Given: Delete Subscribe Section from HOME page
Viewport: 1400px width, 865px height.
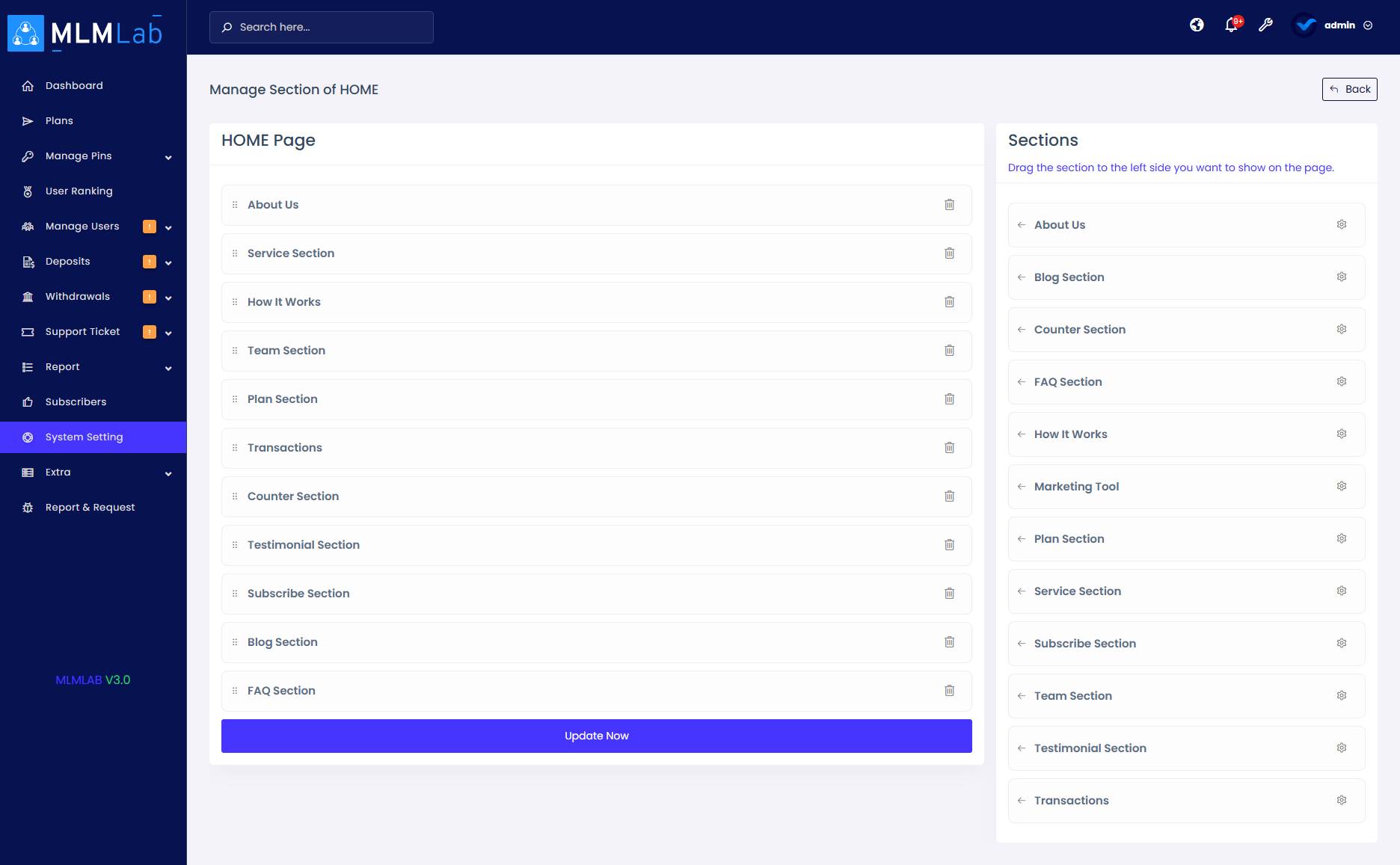Looking at the screenshot, I should 949,594.
